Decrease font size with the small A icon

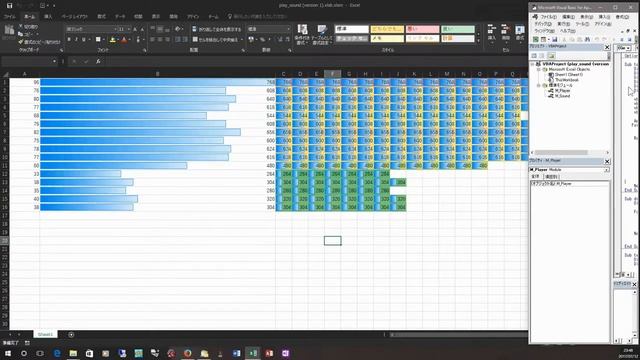pyautogui.click(x=142, y=29)
